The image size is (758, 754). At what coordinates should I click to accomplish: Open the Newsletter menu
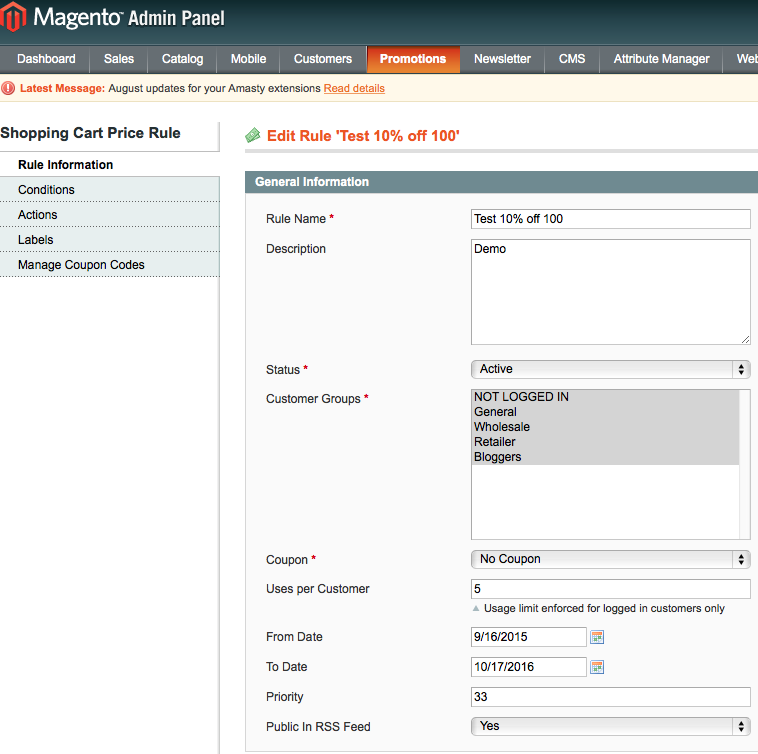pyautogui.click(x=502, y=59)
